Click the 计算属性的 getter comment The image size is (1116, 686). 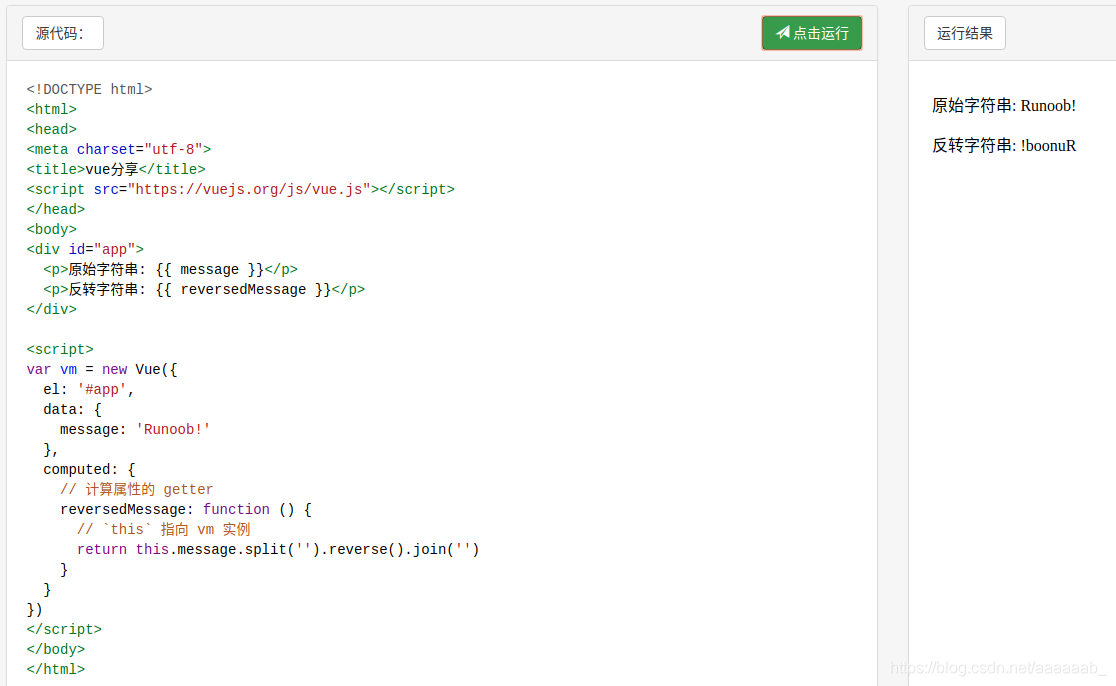click(x=136, y=489)
